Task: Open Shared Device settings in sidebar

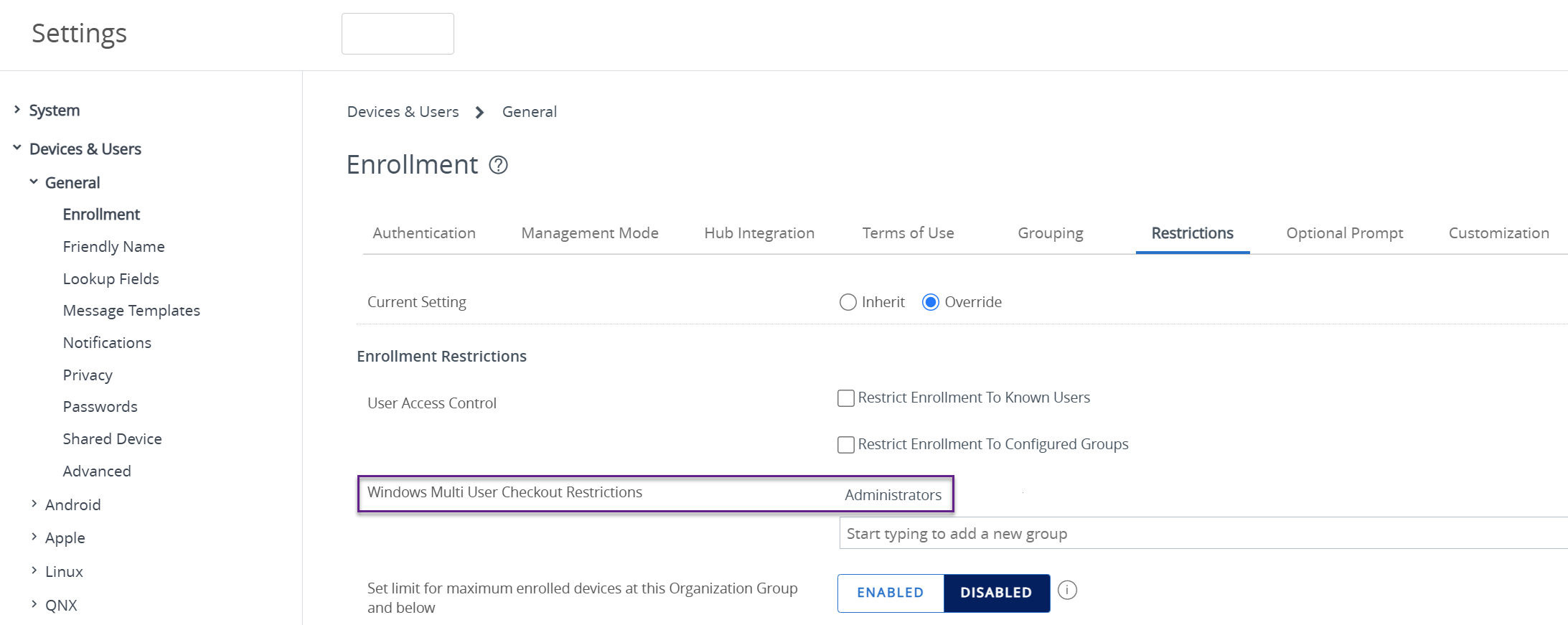Action: click(112, 439)
